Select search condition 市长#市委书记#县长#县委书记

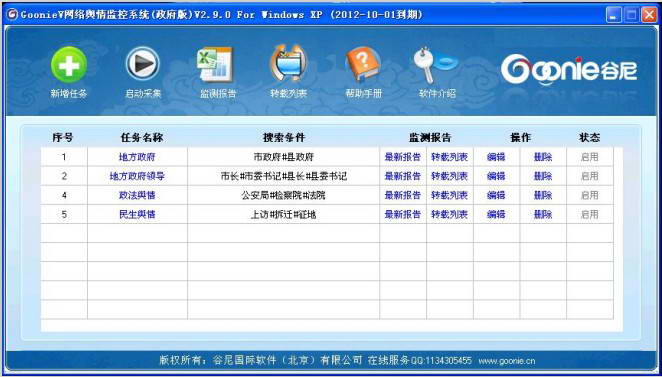pos(284,176)
